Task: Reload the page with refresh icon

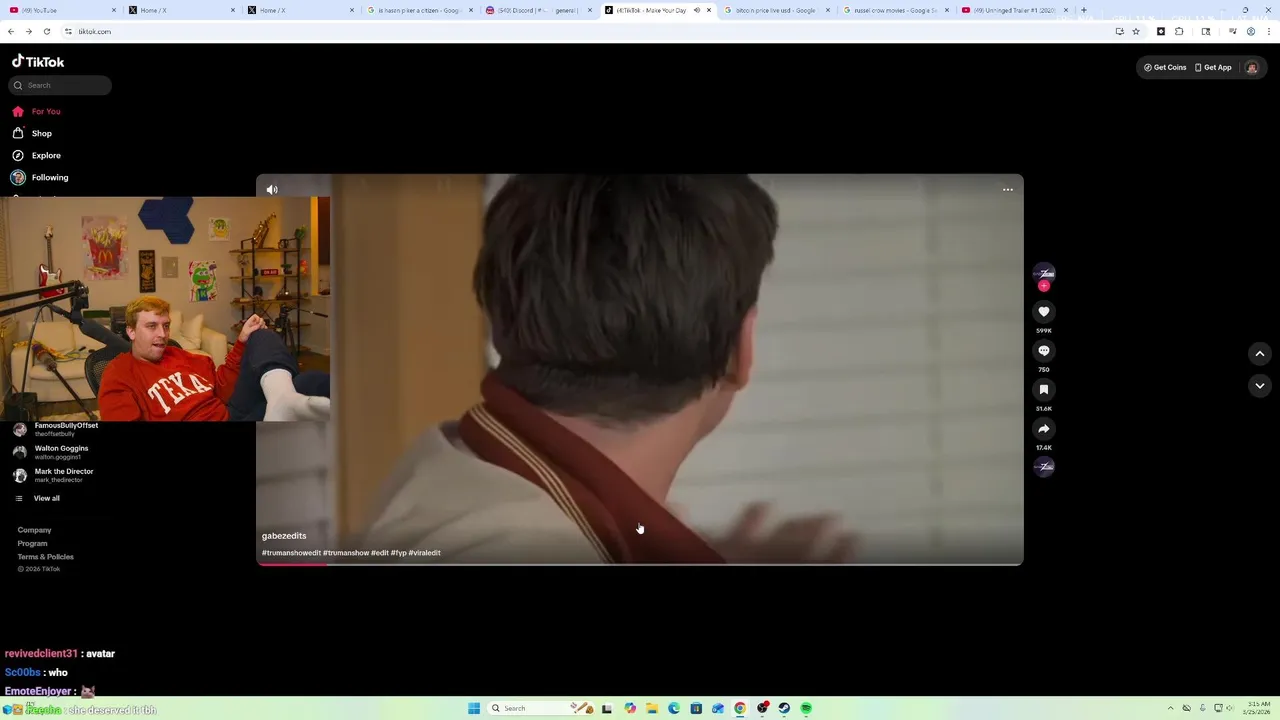Action: click(x=46, y=31)
